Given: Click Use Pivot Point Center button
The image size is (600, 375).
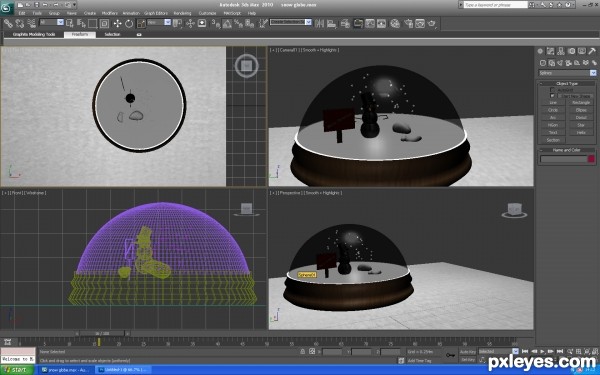Looking at the screenshot, I should pos(178,24).
